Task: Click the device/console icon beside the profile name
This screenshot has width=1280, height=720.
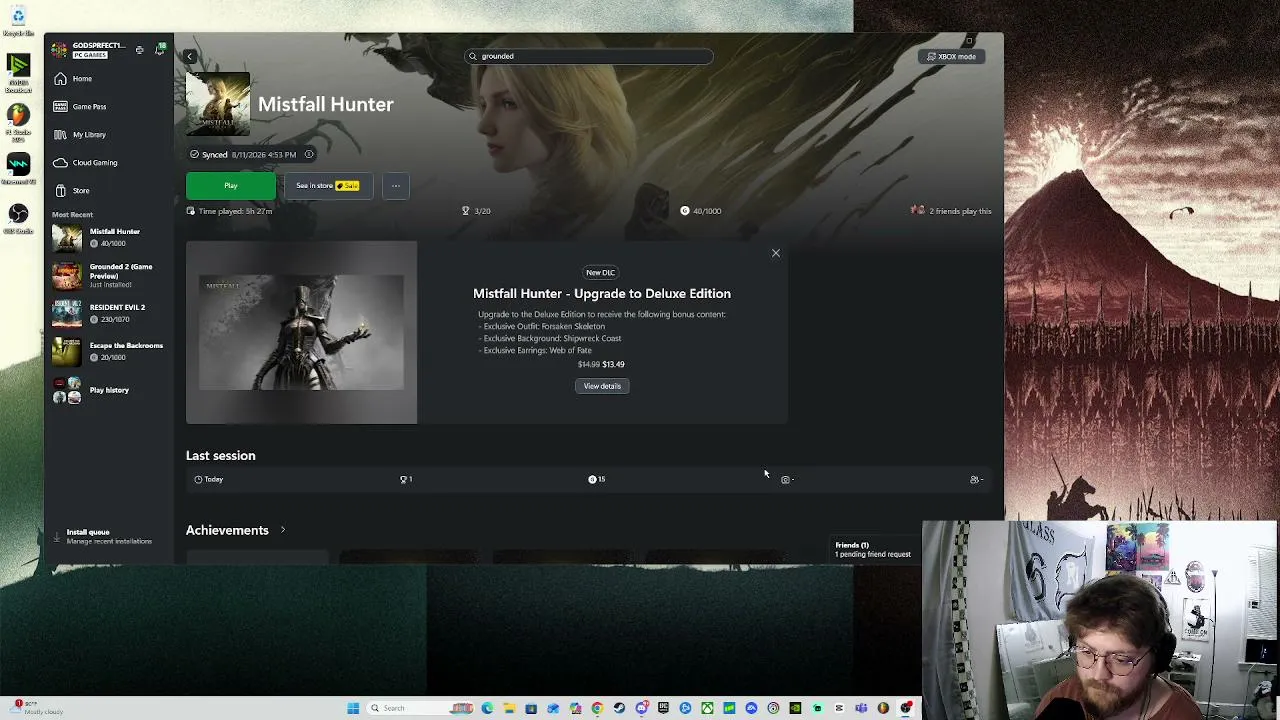Action: (x=139, y=50)
